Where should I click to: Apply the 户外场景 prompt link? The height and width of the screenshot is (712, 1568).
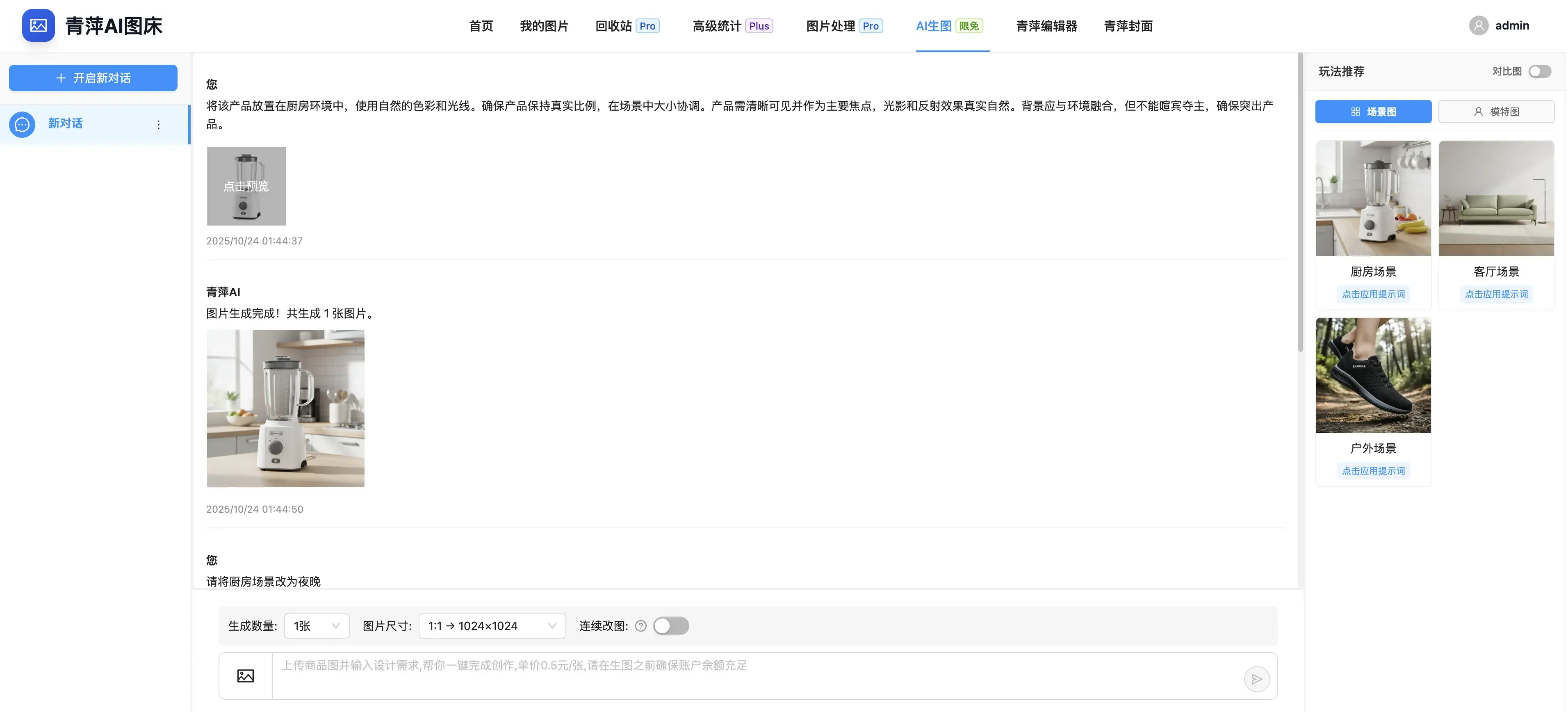tap(1373, 471)
